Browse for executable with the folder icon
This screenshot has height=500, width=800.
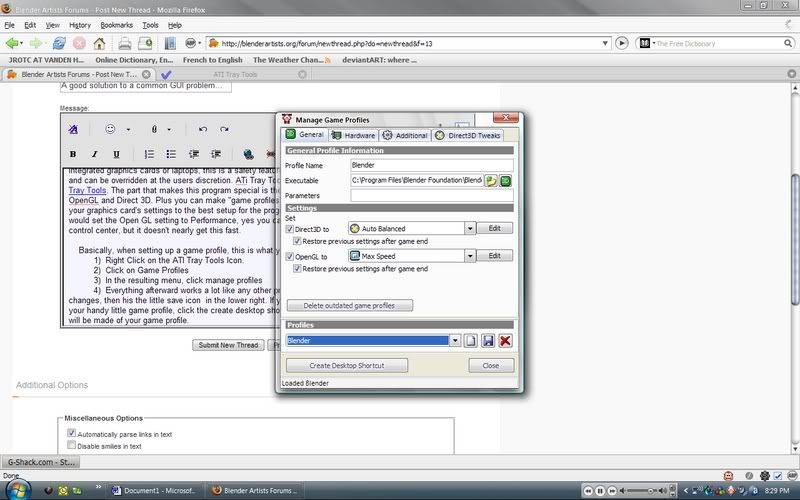(490, 181)
